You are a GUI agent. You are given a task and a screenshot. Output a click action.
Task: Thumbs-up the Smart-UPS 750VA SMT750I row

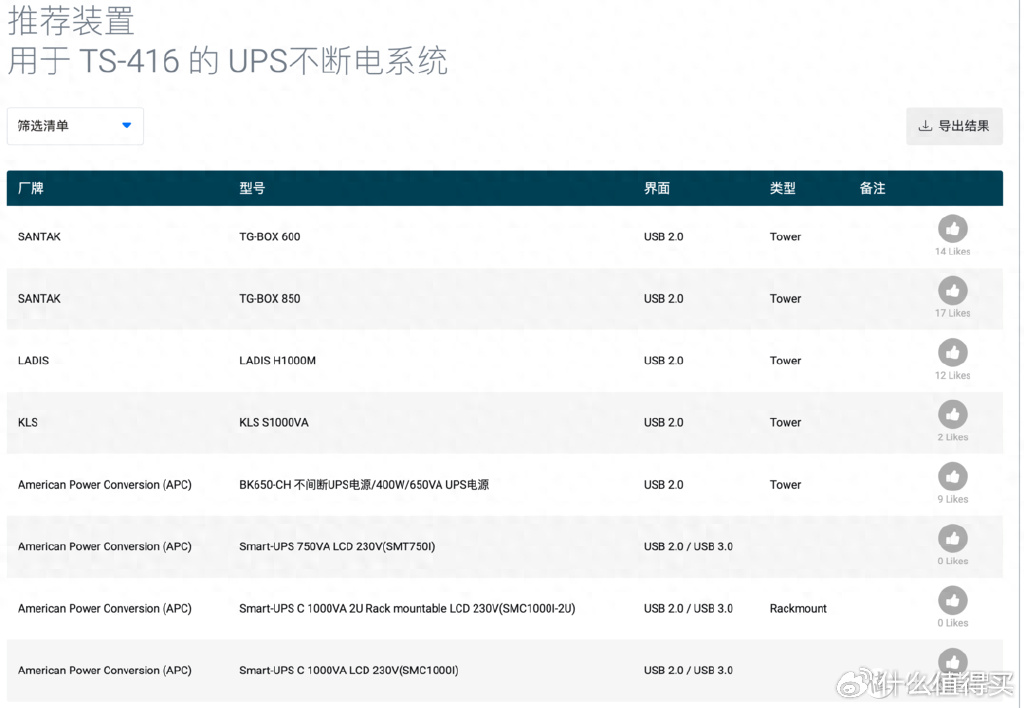click(x=952, y=538)
